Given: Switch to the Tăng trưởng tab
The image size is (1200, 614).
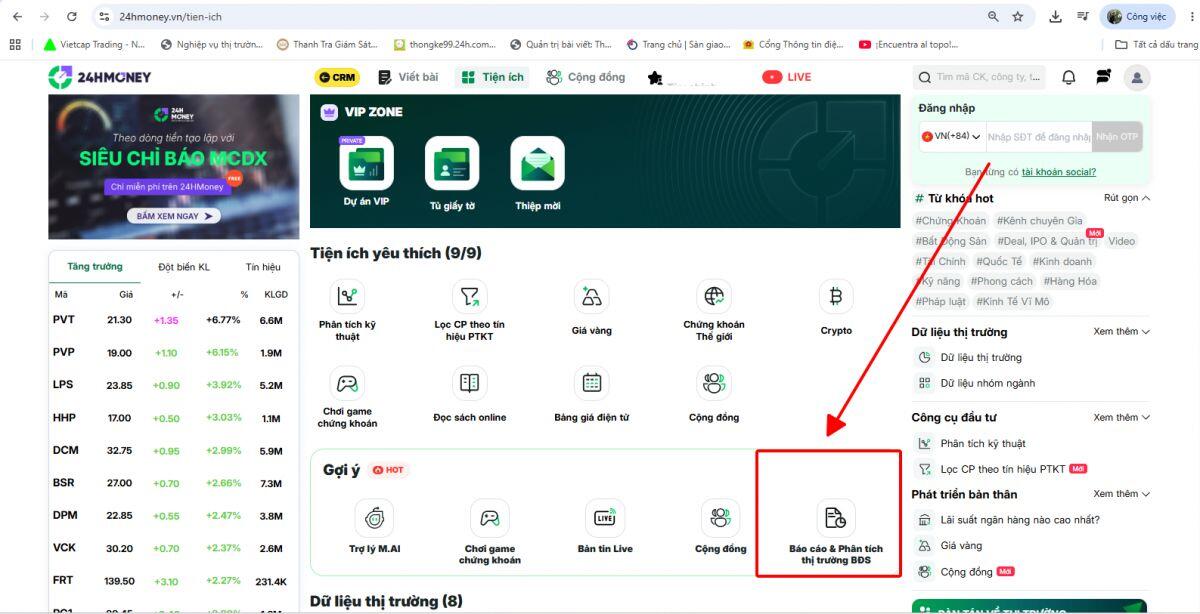Looking at the screenshot, I should click(x=95, y=267).
